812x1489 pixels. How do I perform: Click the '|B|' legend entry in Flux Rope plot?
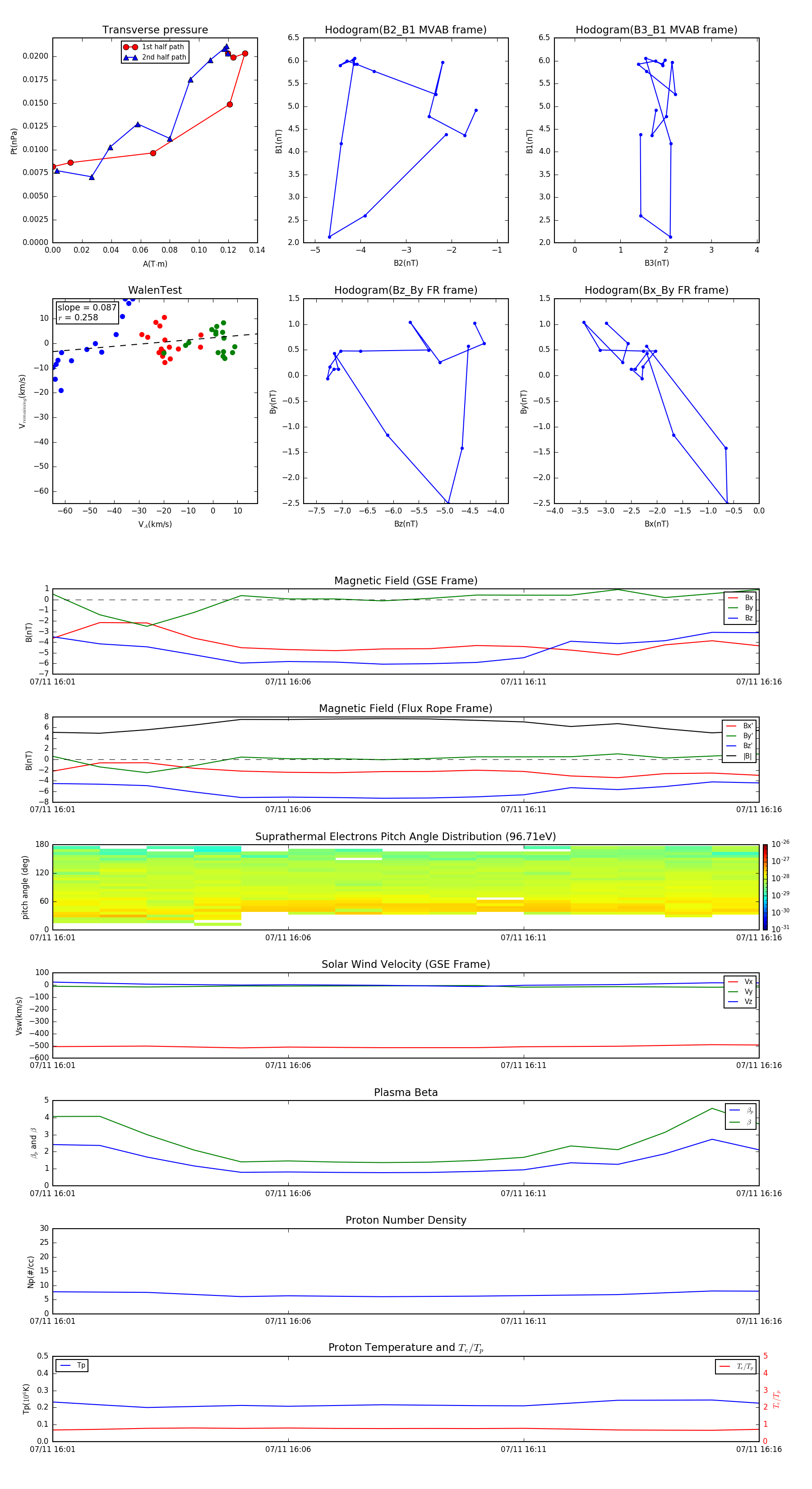739,756
